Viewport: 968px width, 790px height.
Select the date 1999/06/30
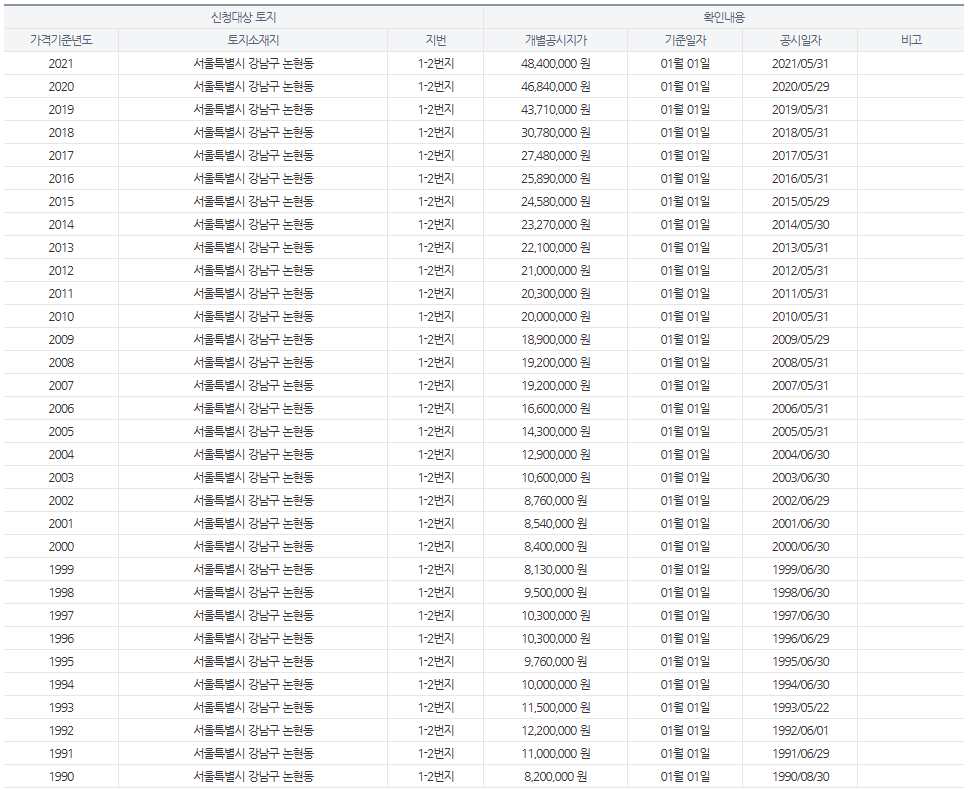pyautogui.click(x=800, y=569)
